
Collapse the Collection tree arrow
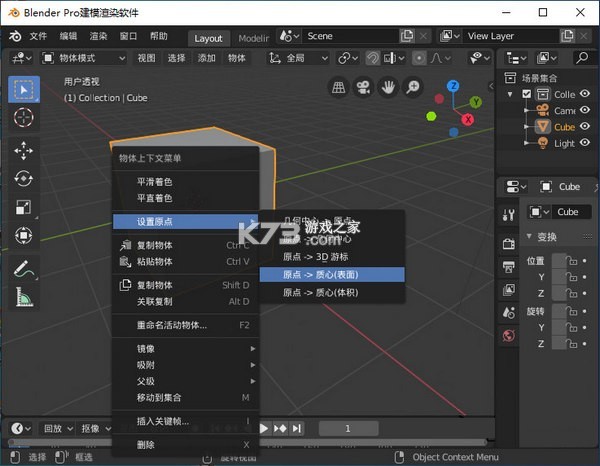(x=510, y=94)
